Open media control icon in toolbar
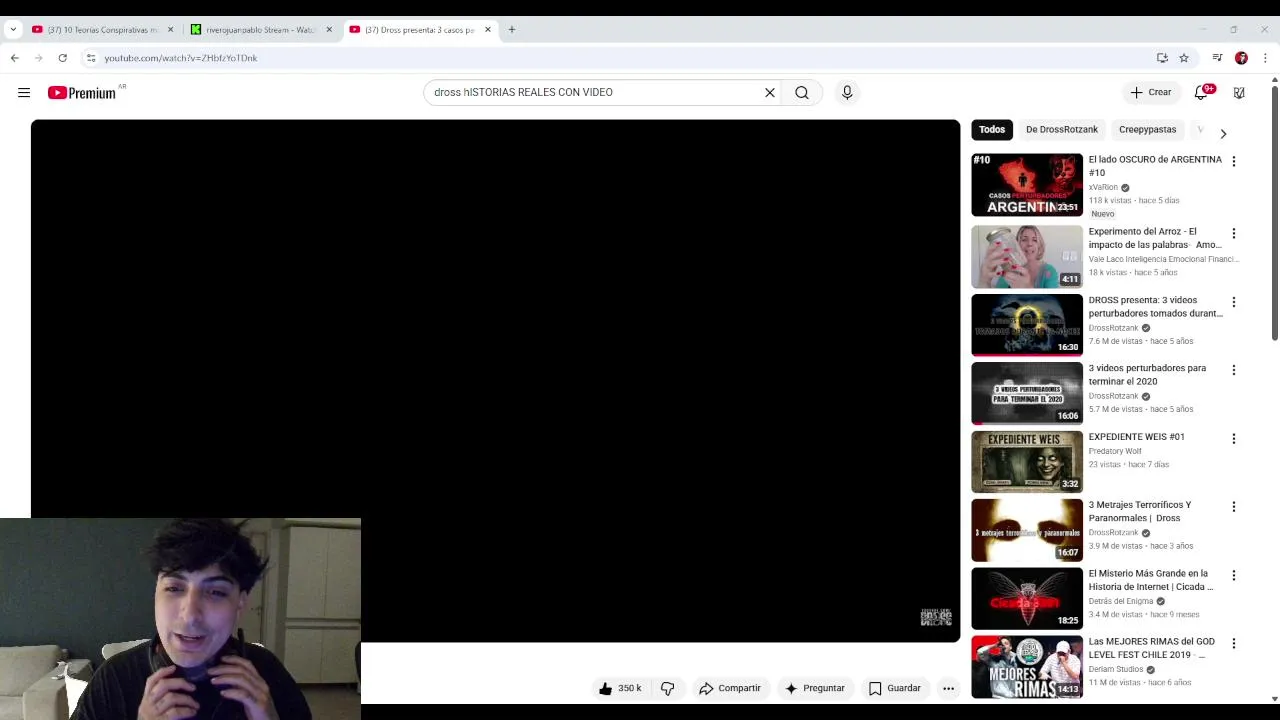Screen dimensions: 1280x720 coord(1217,58)
